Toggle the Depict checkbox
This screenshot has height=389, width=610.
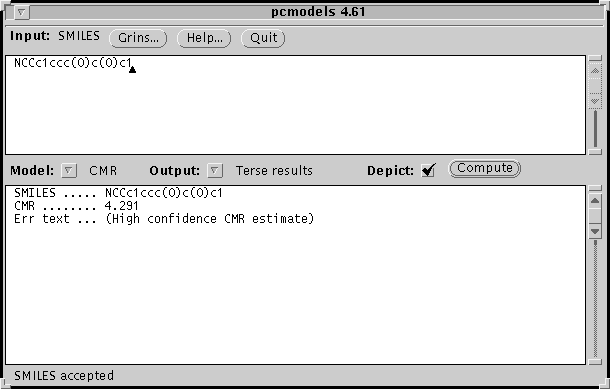coord(428,170)
